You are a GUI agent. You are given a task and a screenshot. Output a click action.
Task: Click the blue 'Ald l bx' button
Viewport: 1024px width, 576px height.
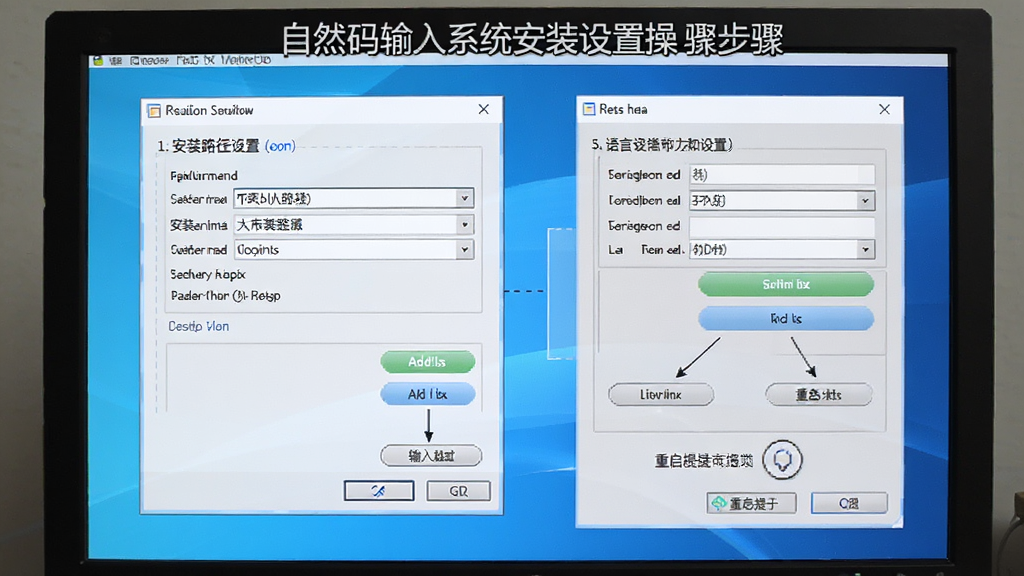428,394
